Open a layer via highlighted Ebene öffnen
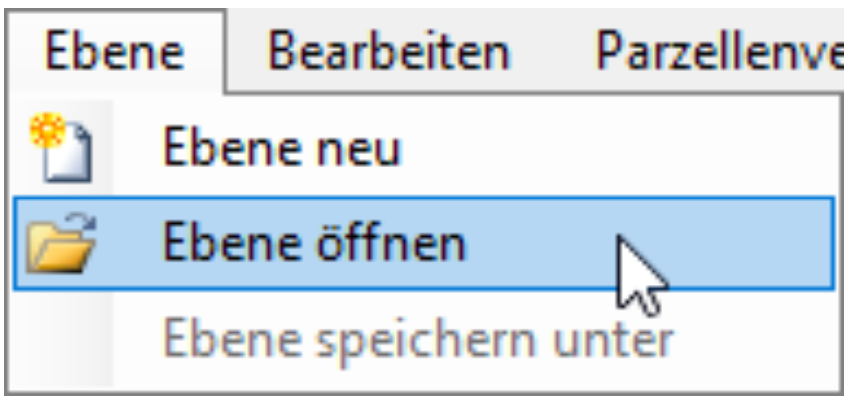This screenshot has height=400, width=847. (x=314, y=243)
